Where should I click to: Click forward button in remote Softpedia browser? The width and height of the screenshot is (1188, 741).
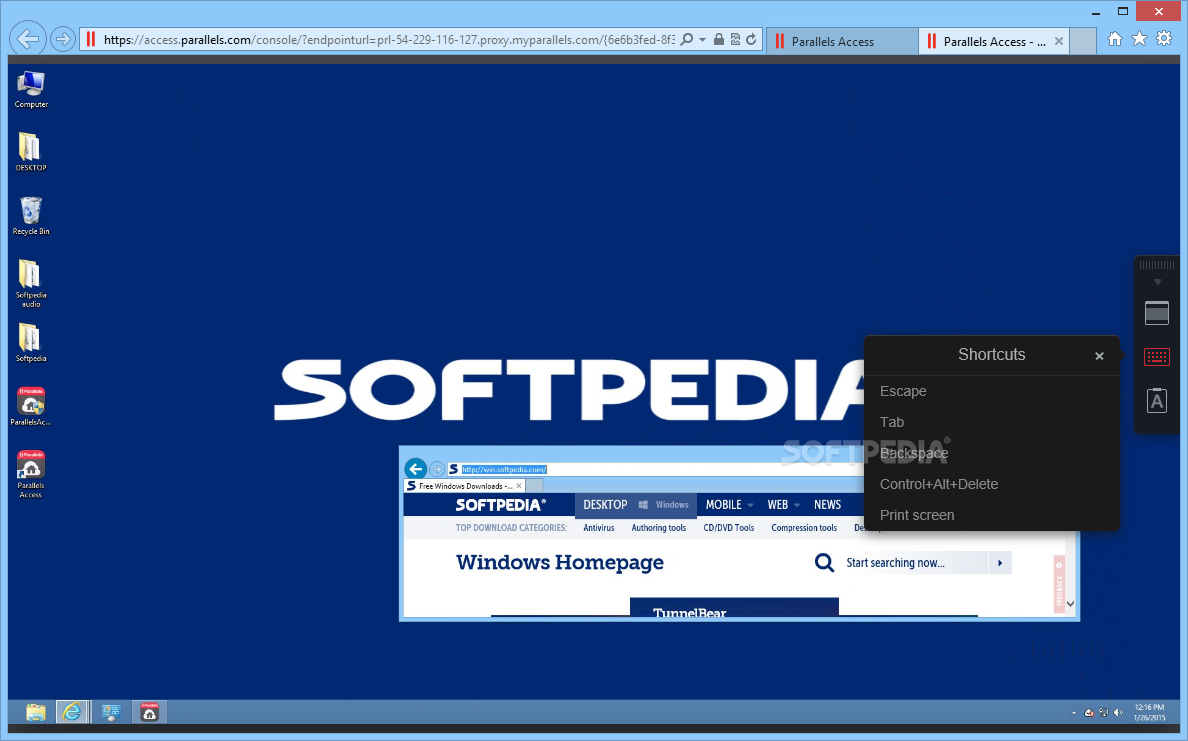click(x=437, y=469)
